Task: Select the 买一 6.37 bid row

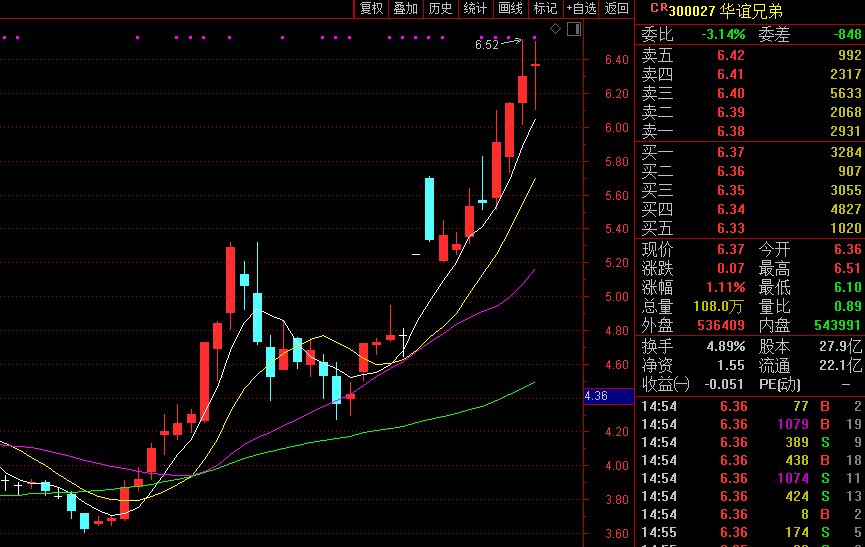Action: pos(750,152)
